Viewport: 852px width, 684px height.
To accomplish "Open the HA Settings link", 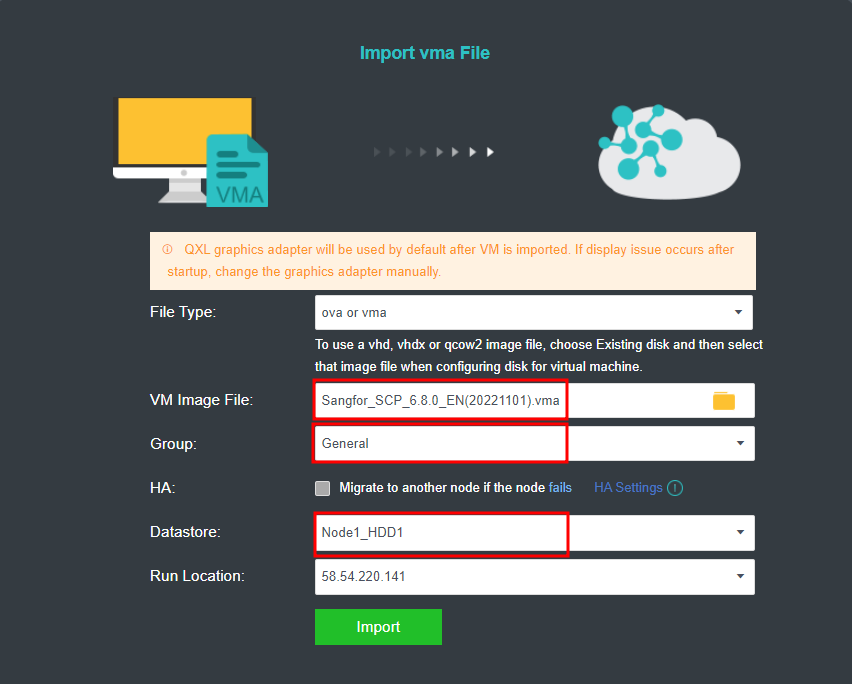I will coord(628,488).
